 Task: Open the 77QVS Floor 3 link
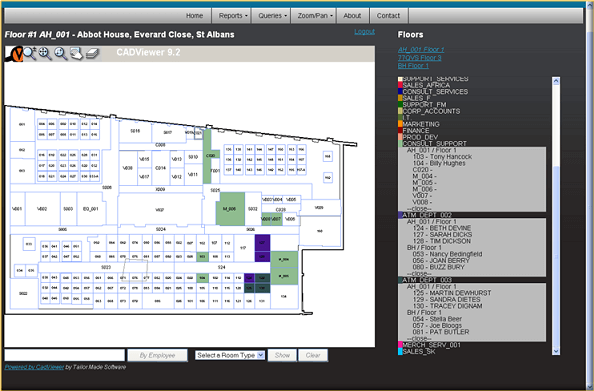[419, 58]
